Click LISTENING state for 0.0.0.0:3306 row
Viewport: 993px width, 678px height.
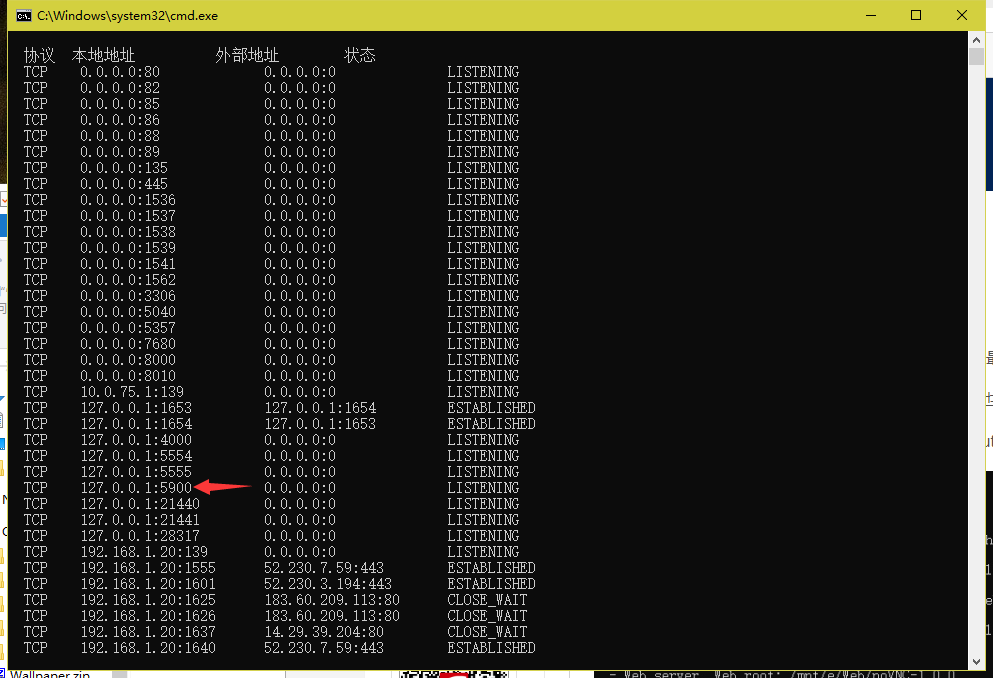[x=483, y=296]
